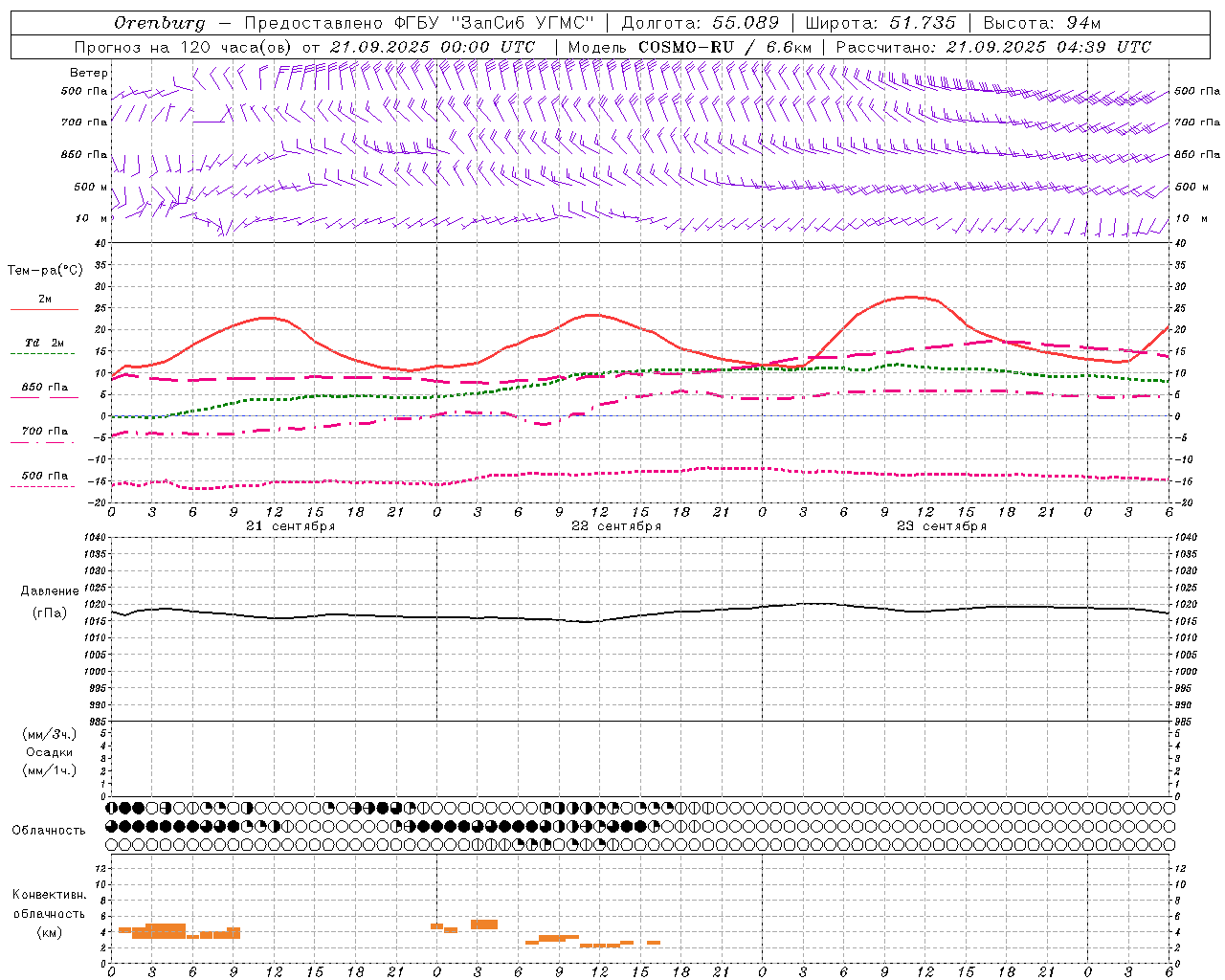Click the "Давление" pressure panel label
The height and width of the screenshot is (980, 1225).
click(x=50, y=591)
